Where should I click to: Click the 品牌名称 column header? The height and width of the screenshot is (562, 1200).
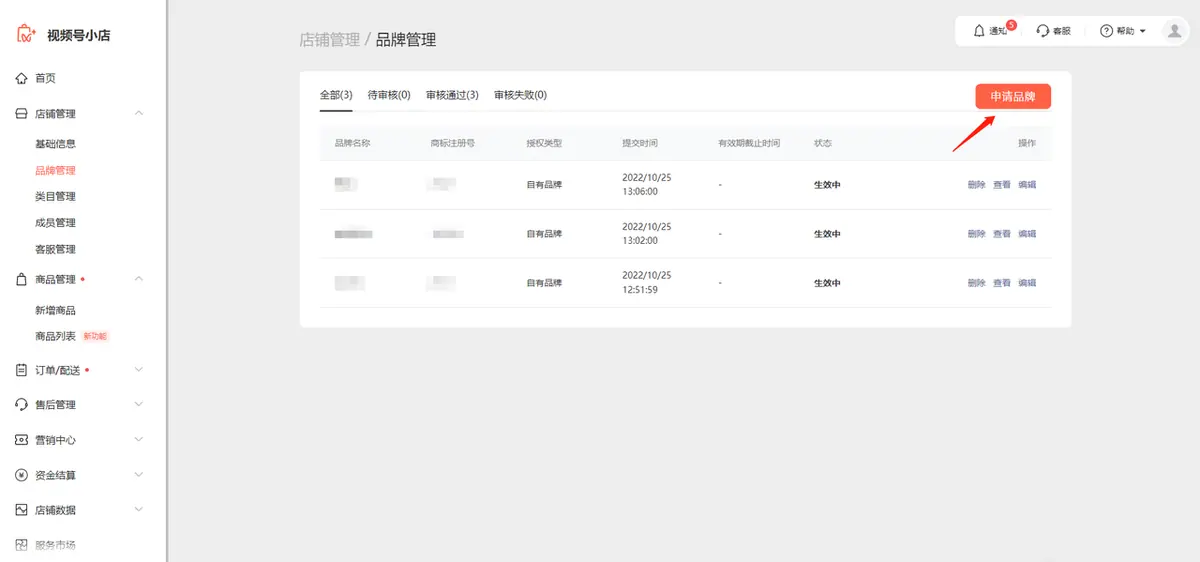point(352,143)
